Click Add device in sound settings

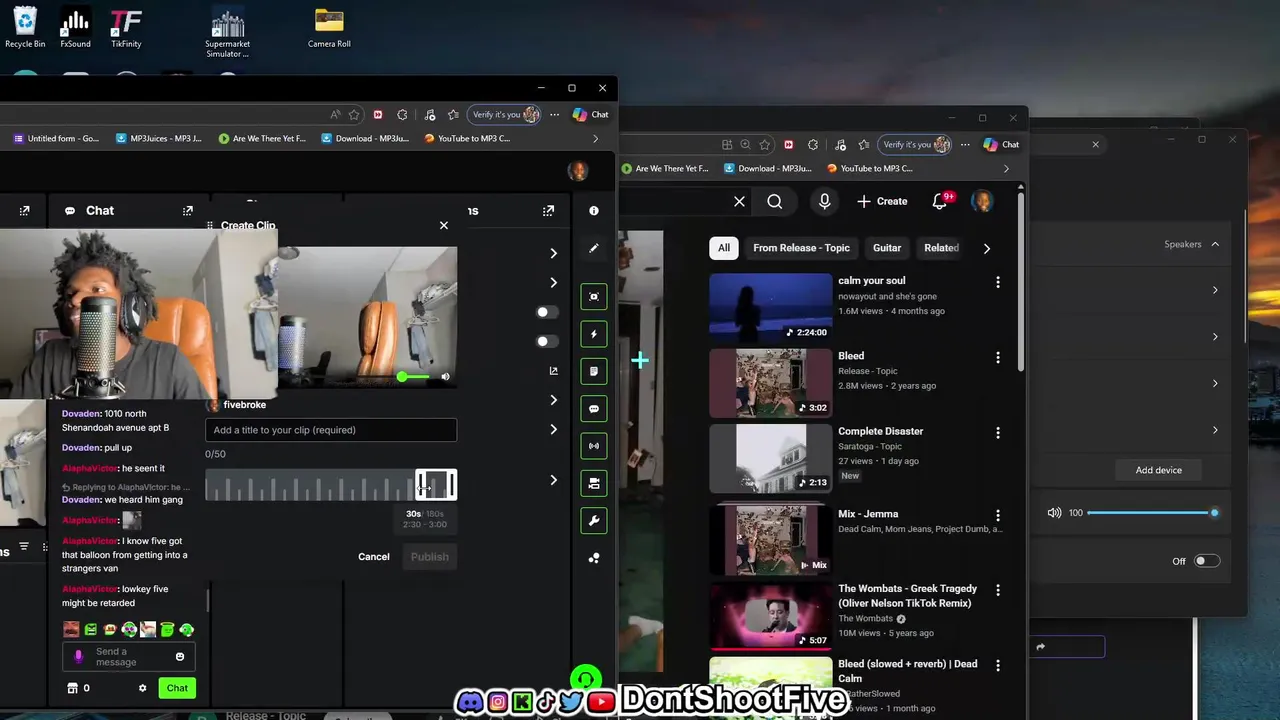click(x=1159, y=470)
